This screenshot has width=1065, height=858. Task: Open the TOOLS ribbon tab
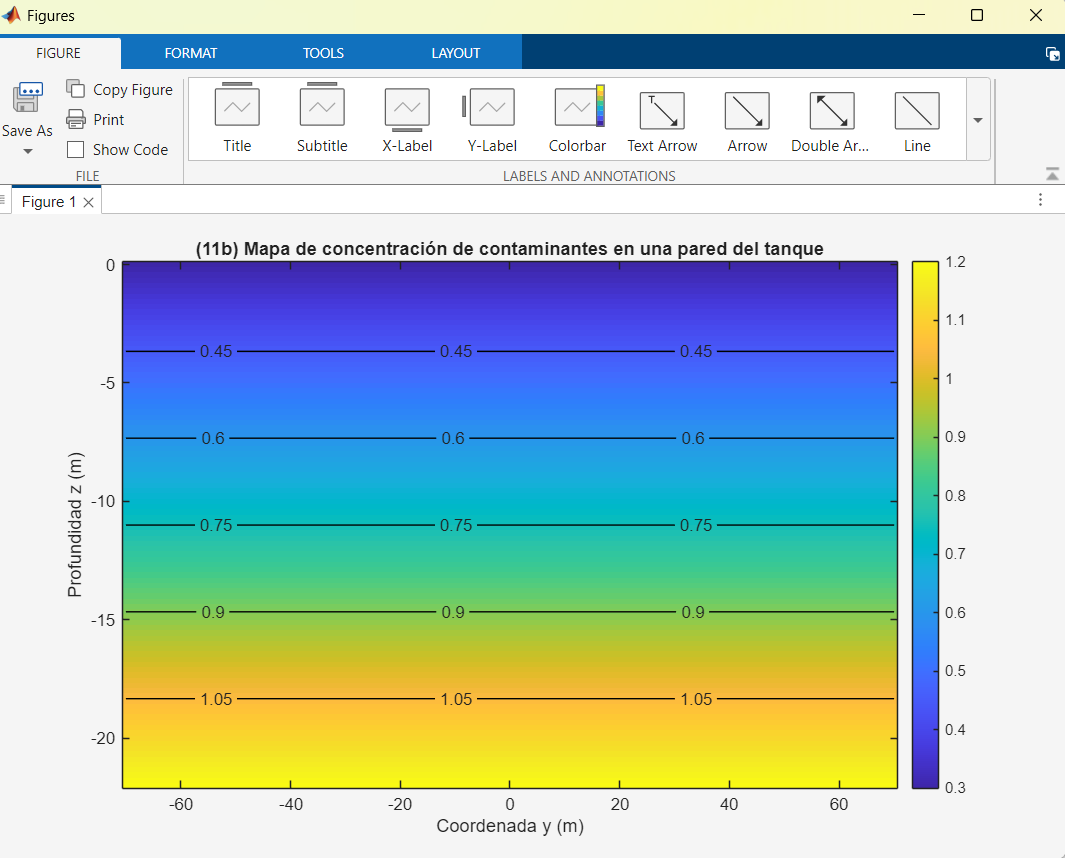(x=323, y=53)
